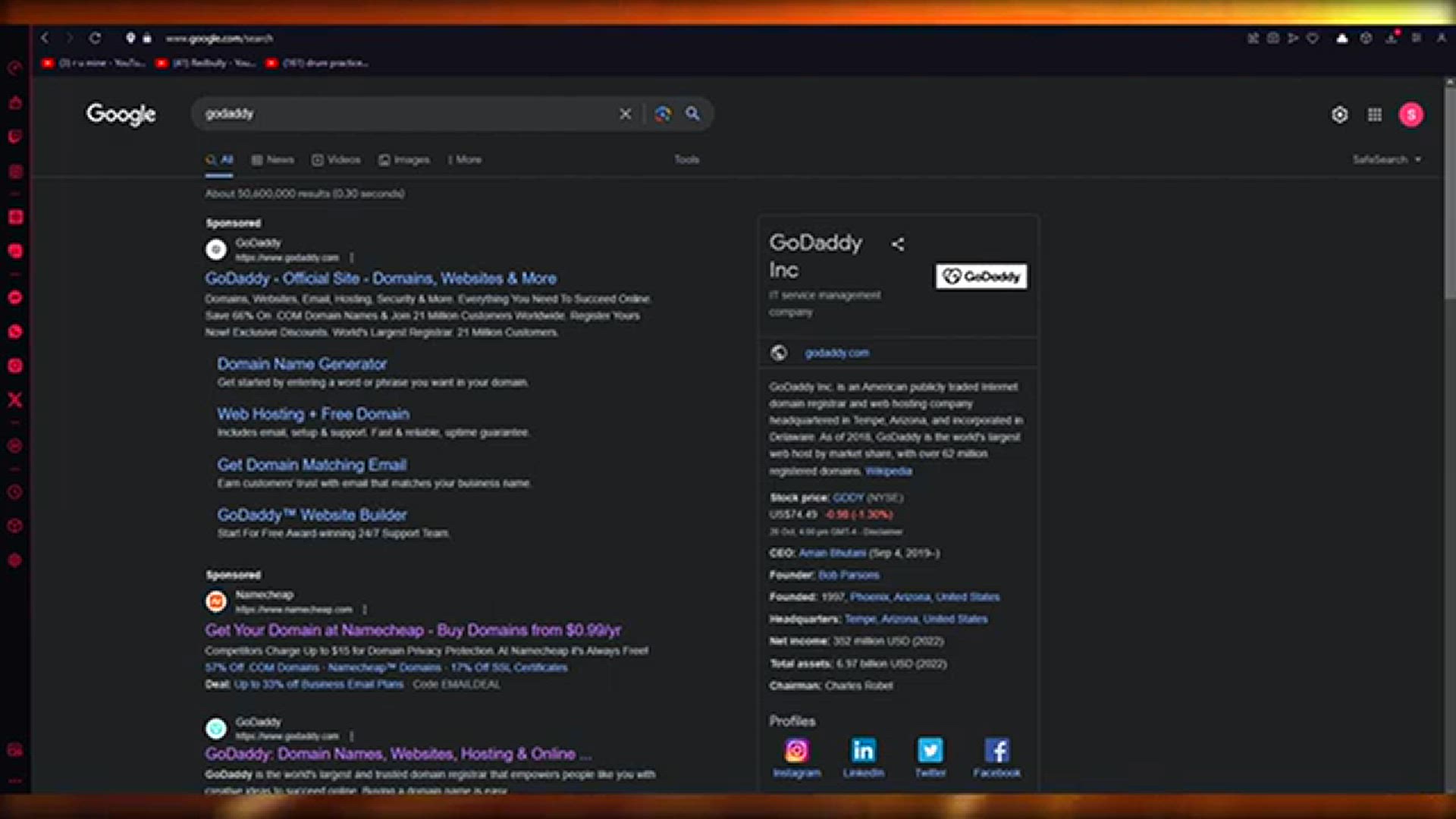Visit godaddy.com from knowledge panel
The image size is (1456, 819).
836,353
